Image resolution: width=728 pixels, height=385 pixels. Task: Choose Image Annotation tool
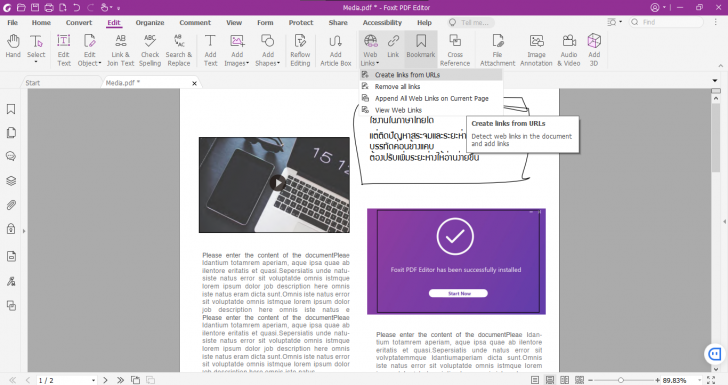[536, 50]
